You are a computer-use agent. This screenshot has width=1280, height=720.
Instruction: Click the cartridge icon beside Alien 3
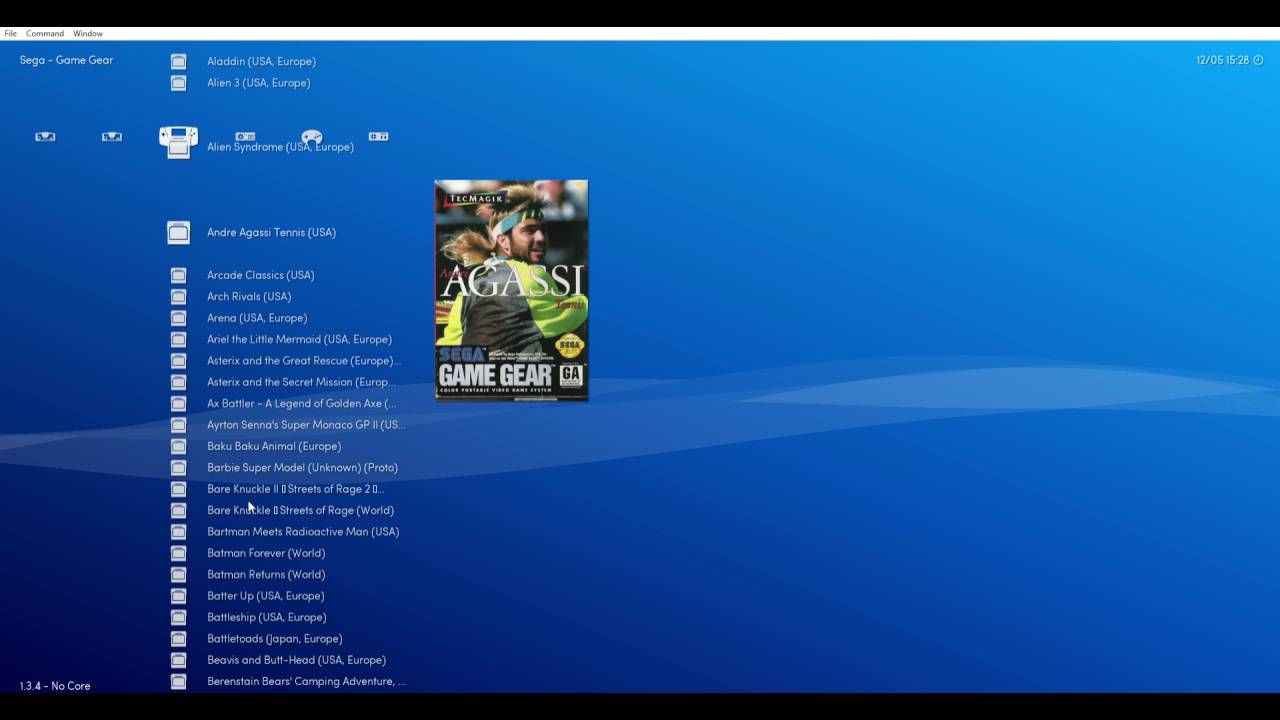[178, 83]
